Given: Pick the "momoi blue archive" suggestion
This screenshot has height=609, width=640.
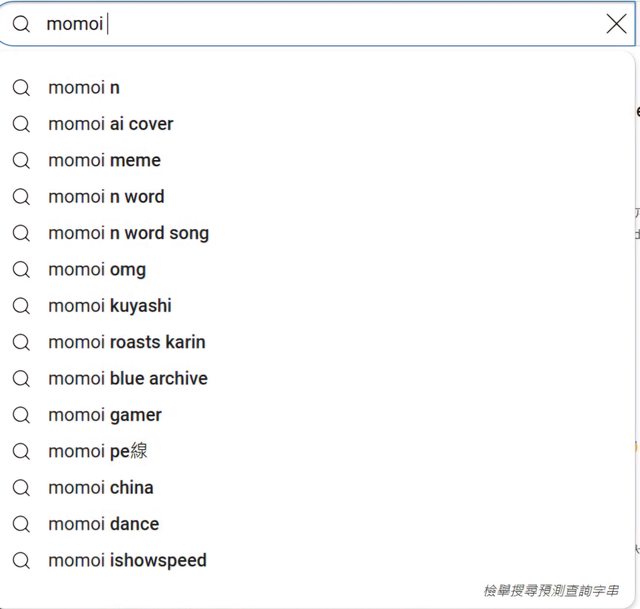Looking at the screenshot, I should point(317,378).
